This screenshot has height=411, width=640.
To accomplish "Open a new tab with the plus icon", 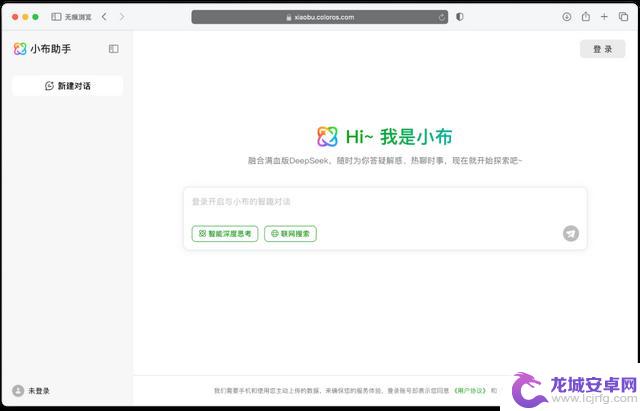I will pyautogui.click(x=604, y=17).
